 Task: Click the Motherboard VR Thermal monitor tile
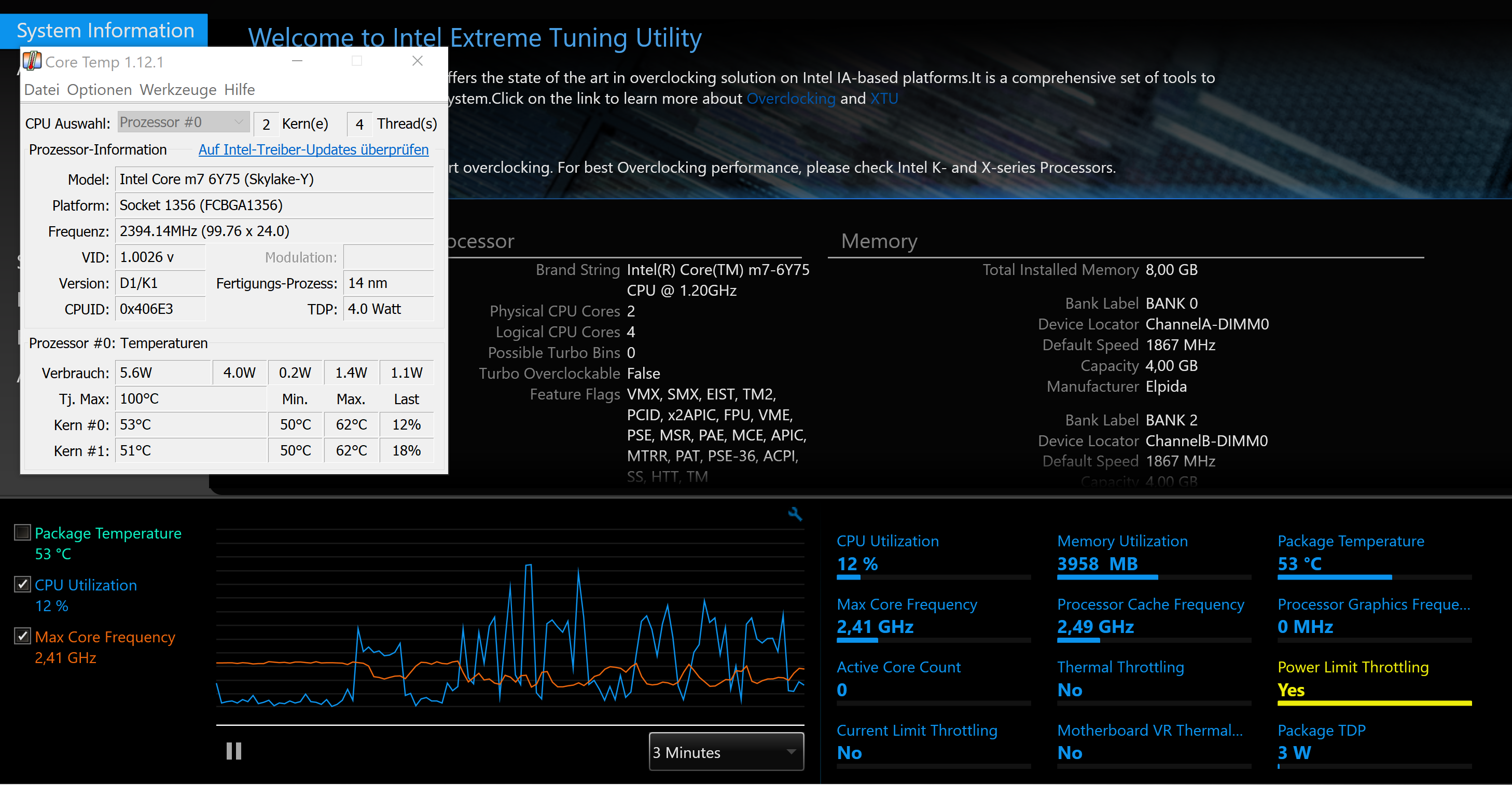click(x=1154, y=745)
